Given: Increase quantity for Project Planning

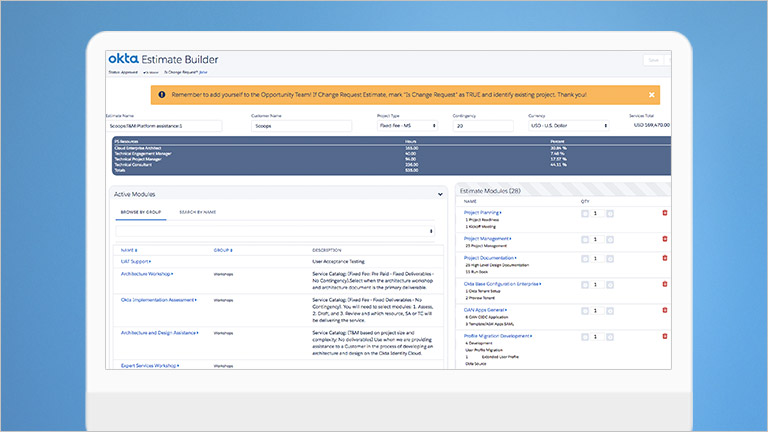Looking at the screenshot, I should pos(610,214).
